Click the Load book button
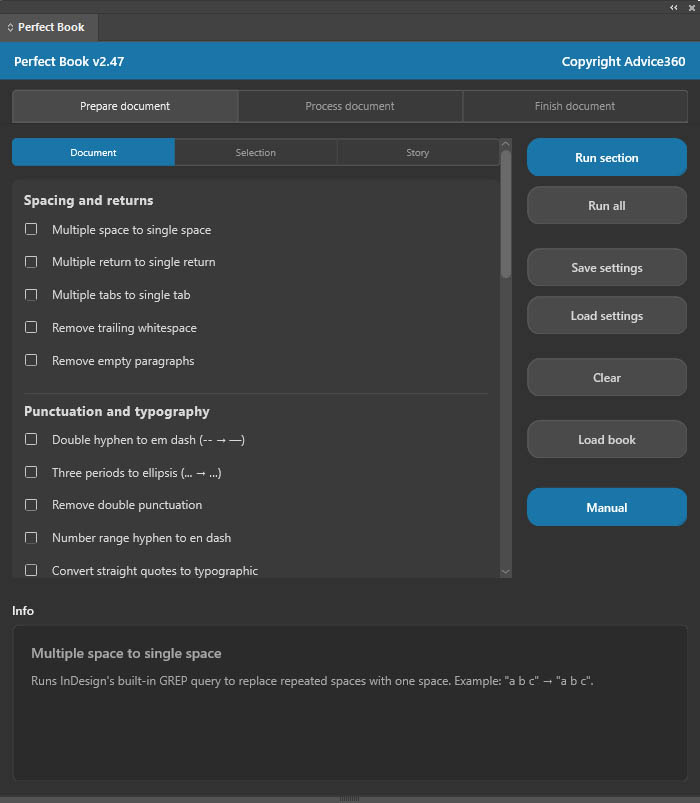 tap(607, 439)
